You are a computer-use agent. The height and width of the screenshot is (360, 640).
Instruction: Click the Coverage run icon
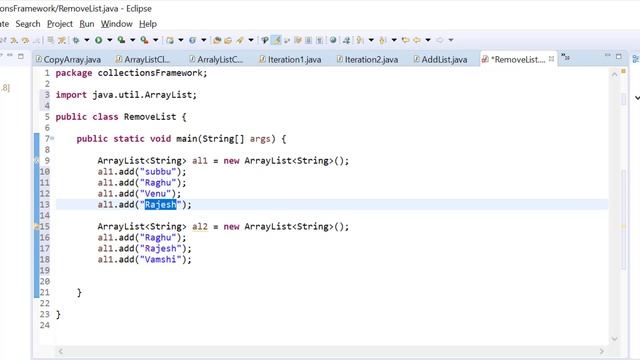pos(121,40)
